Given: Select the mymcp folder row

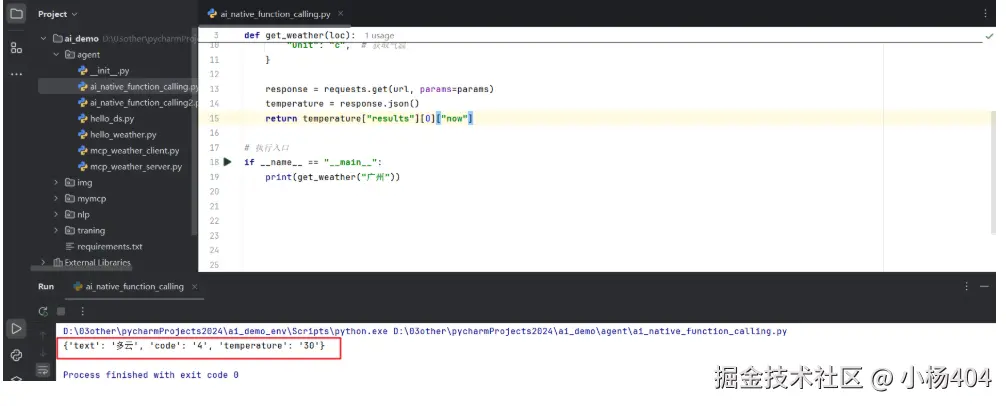Looking at the screenshot, I should click(x=91, y=199).
